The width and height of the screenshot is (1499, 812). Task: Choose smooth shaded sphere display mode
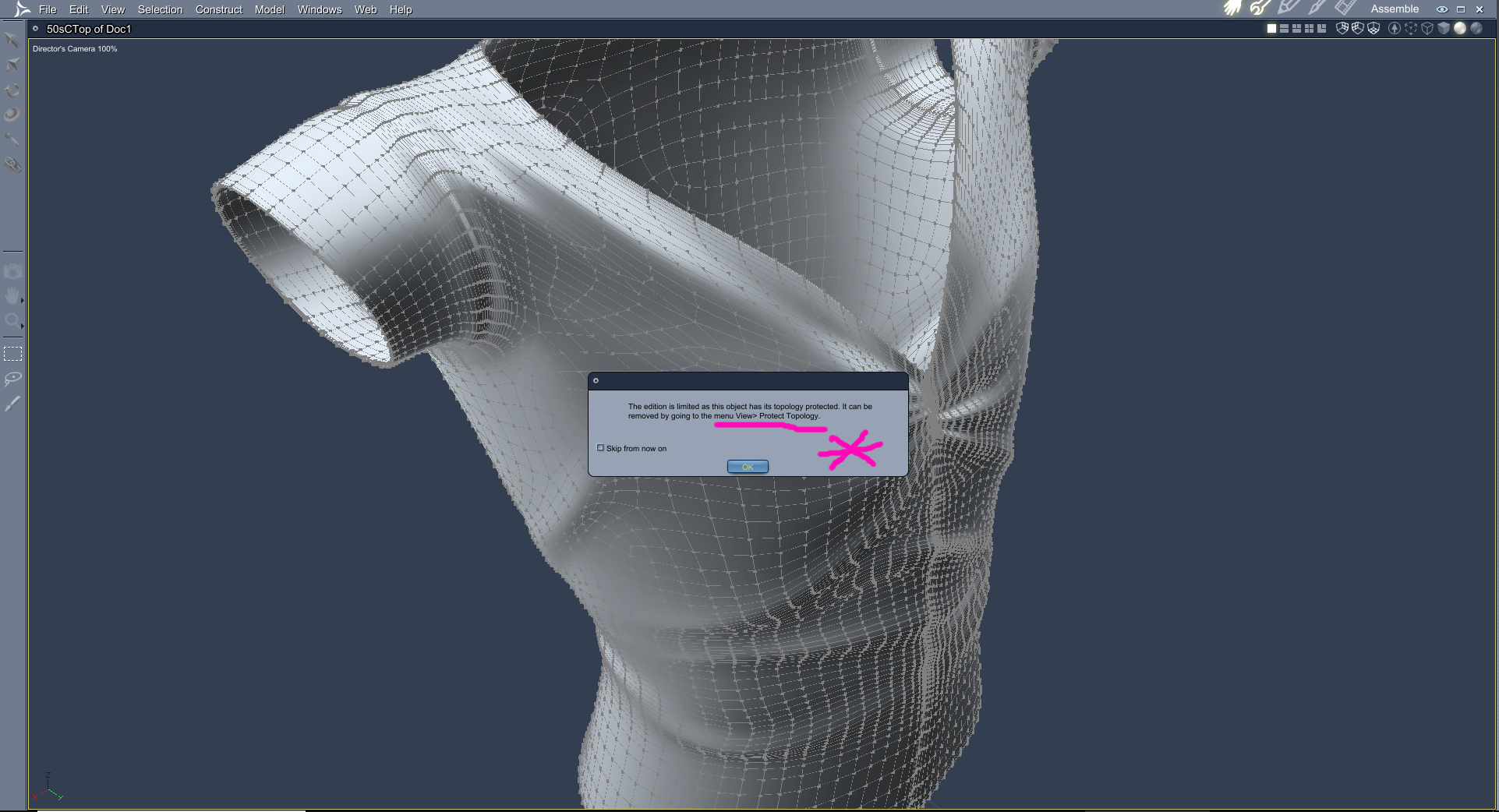pos(1460,28)
